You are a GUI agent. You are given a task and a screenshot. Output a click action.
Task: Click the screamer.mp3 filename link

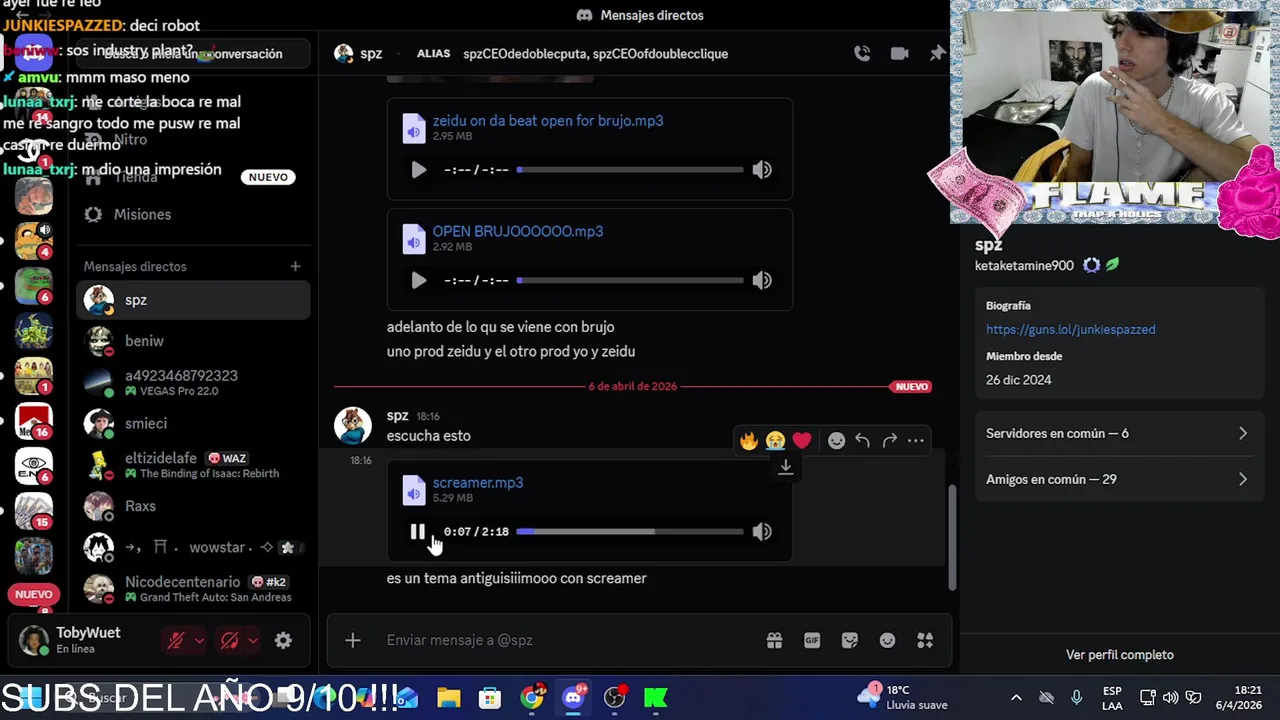[x=478, y=483]
